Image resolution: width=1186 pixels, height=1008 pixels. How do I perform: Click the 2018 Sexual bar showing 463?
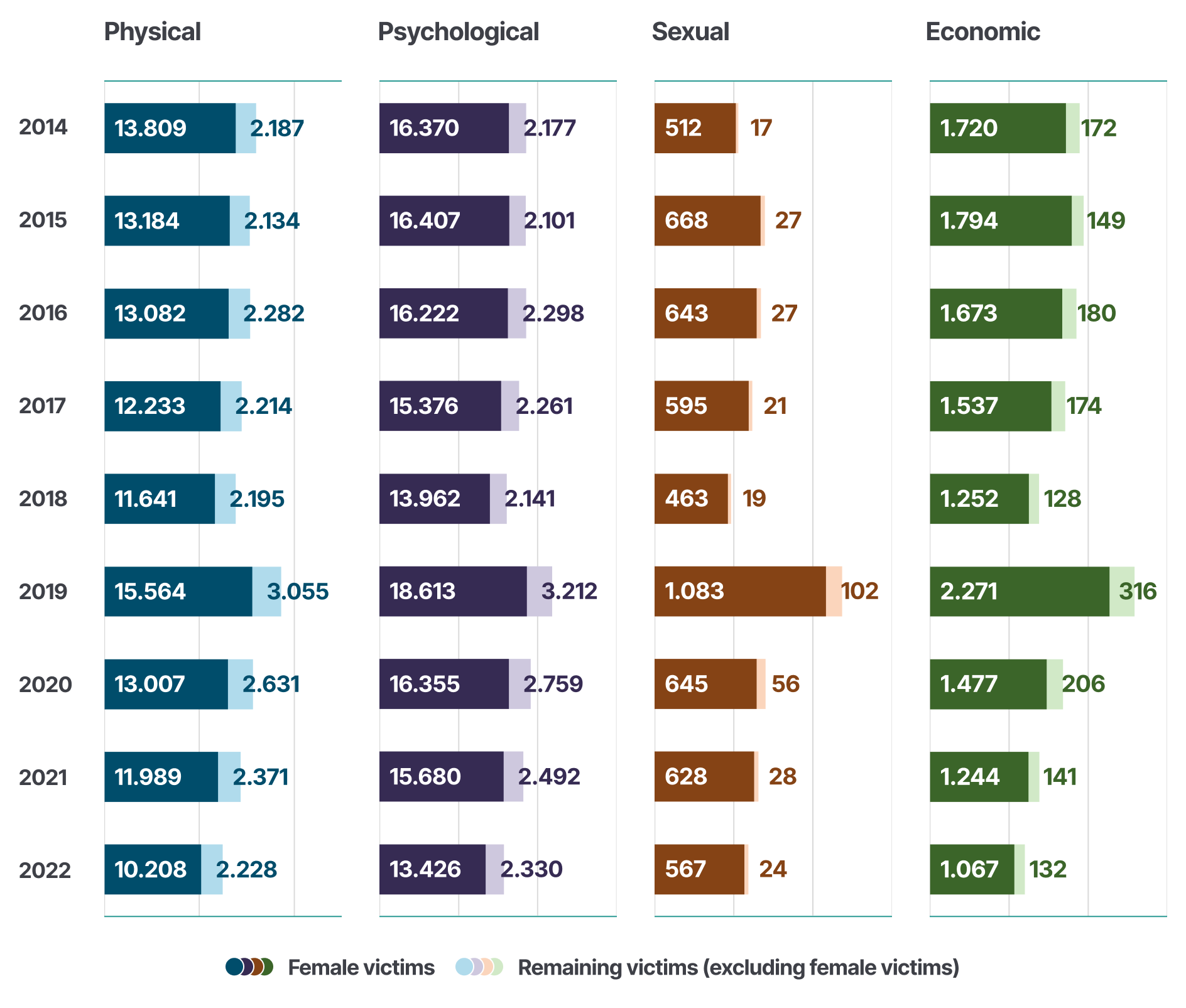point(691,499)
